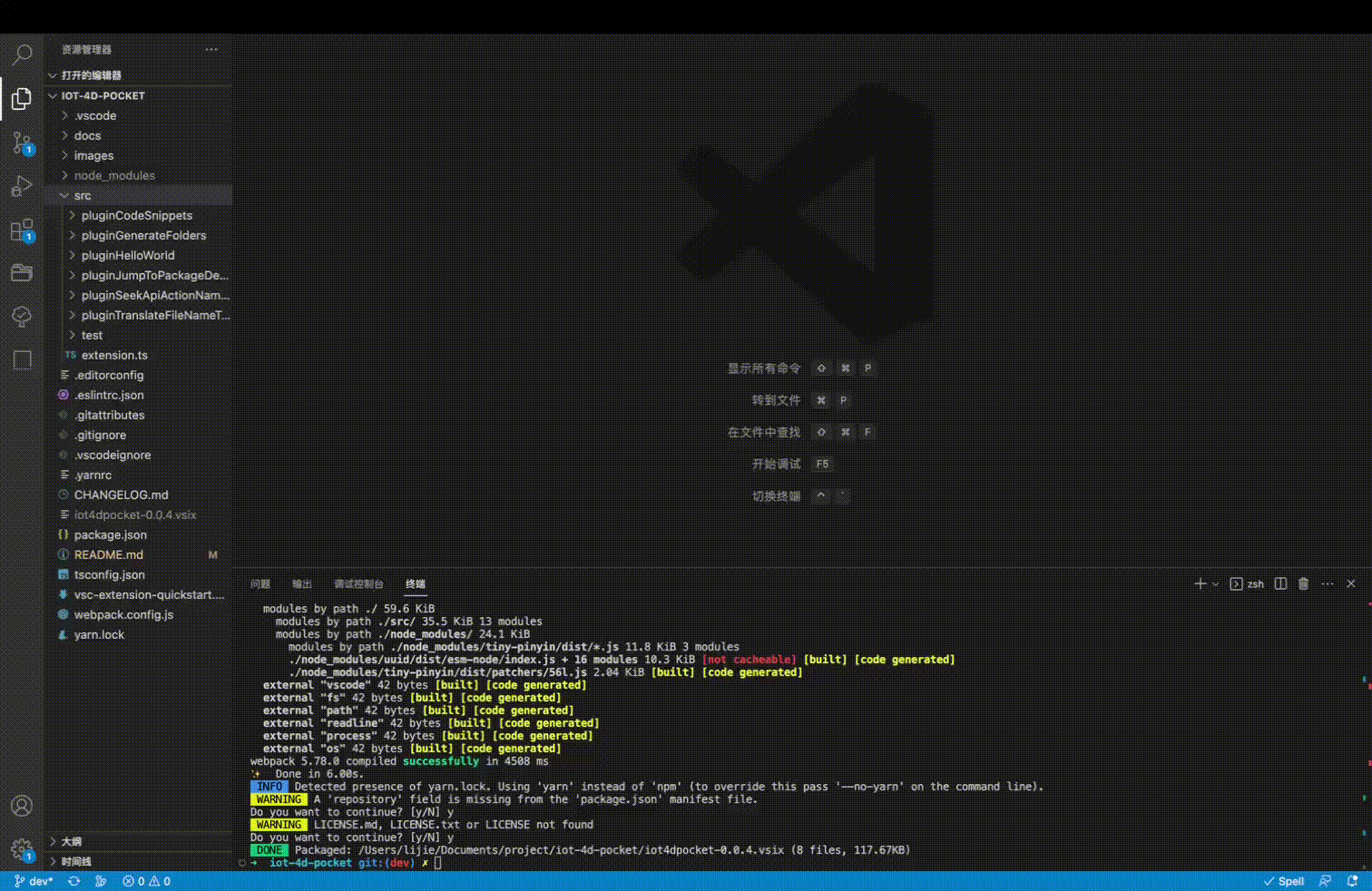This screenshot has width=1372, height=891.
Task: Switch to the 输出 panel tab
Action: (301, 583)
